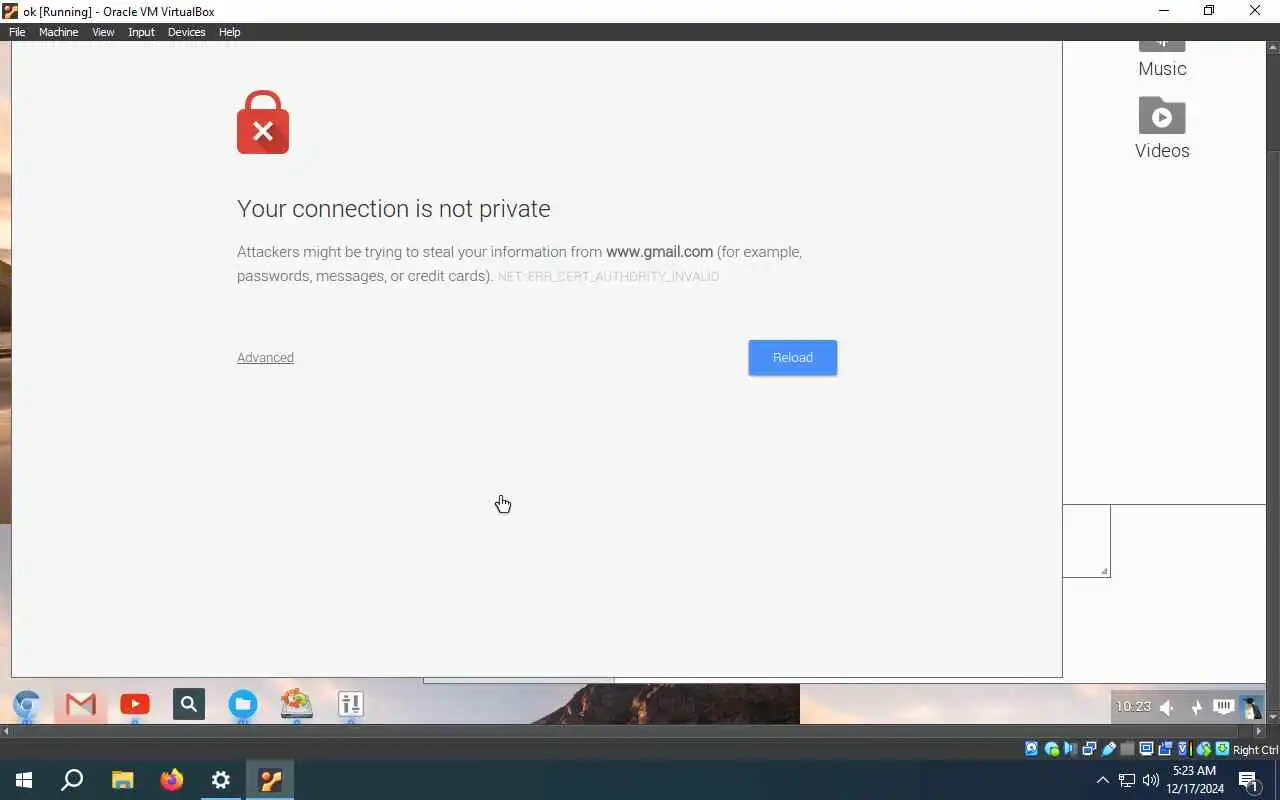Viewport: 1280px width, 800px height.
Task: Open Windows Settings from the taskbar
Action: pyautogui.click(x=221, y=780)
